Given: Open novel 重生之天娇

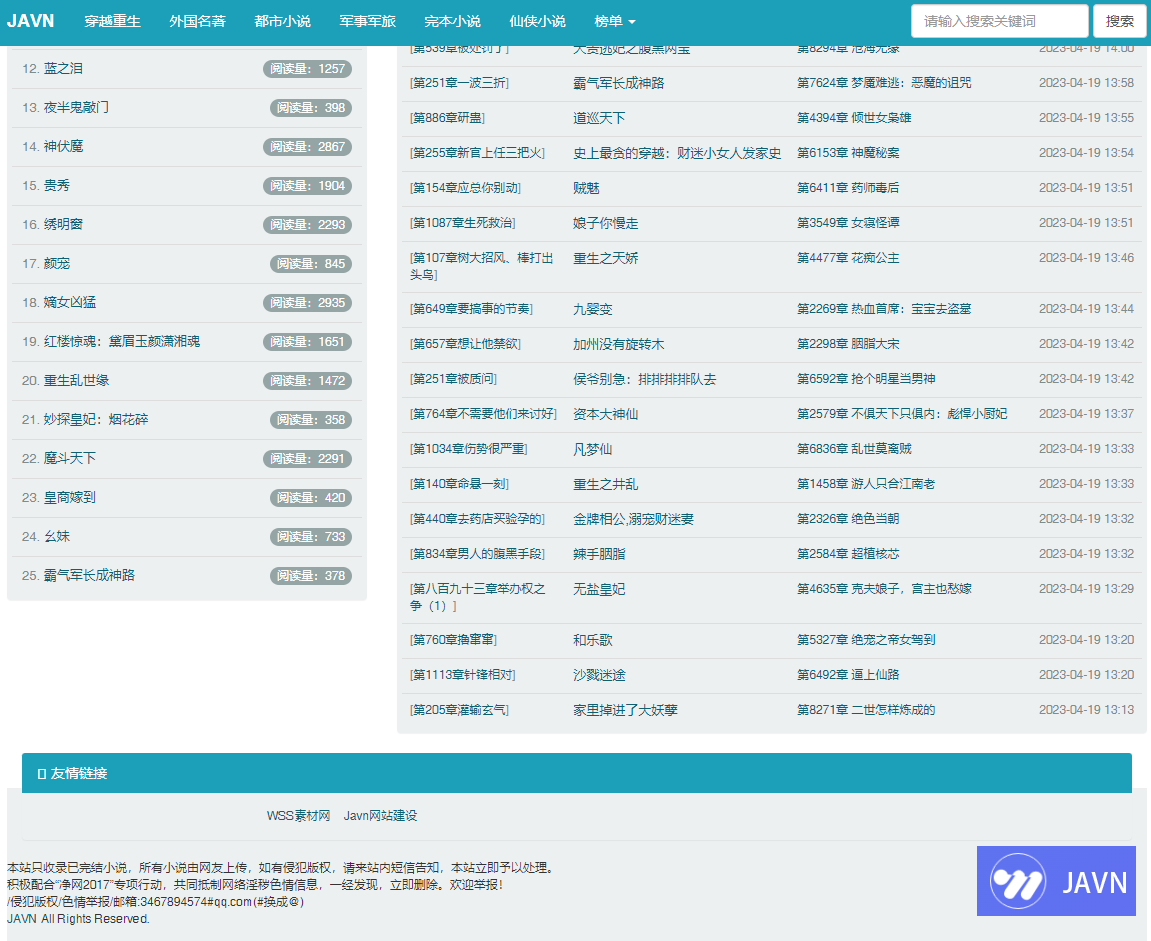Looking at the screenshot, I should point(606,258).
